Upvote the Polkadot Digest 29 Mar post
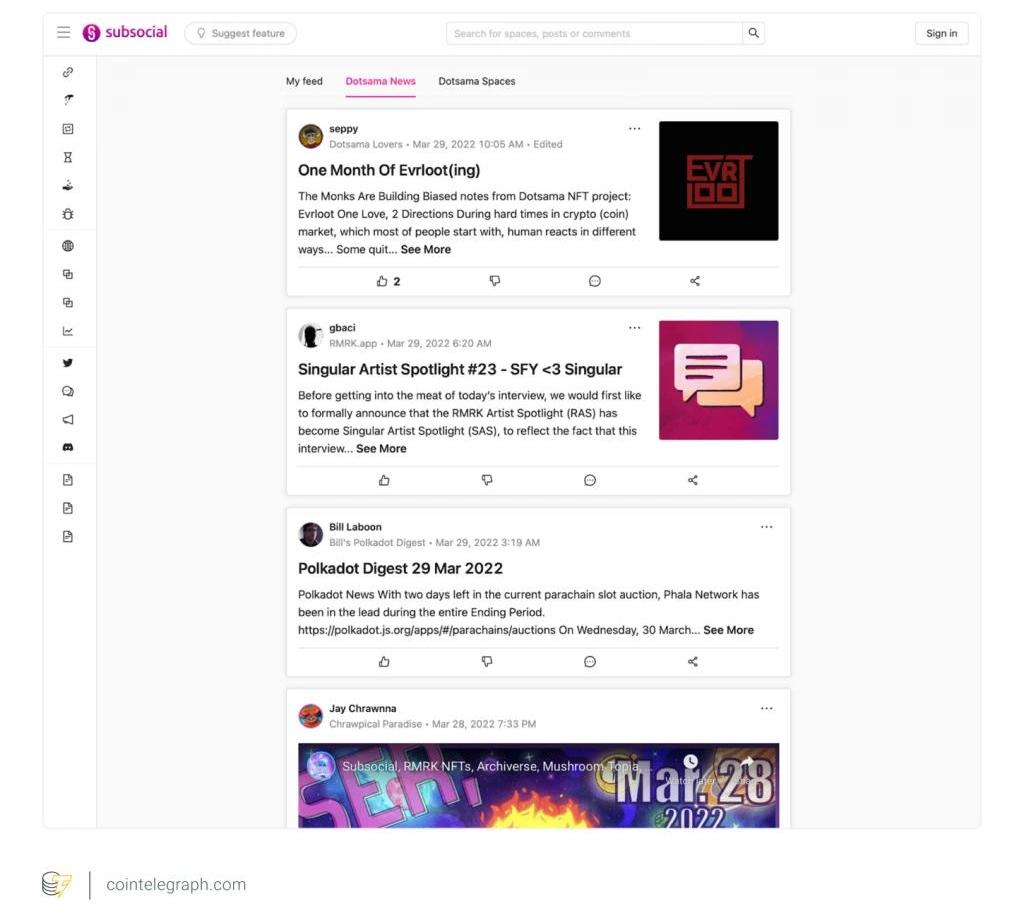 [x=384, y=662]
